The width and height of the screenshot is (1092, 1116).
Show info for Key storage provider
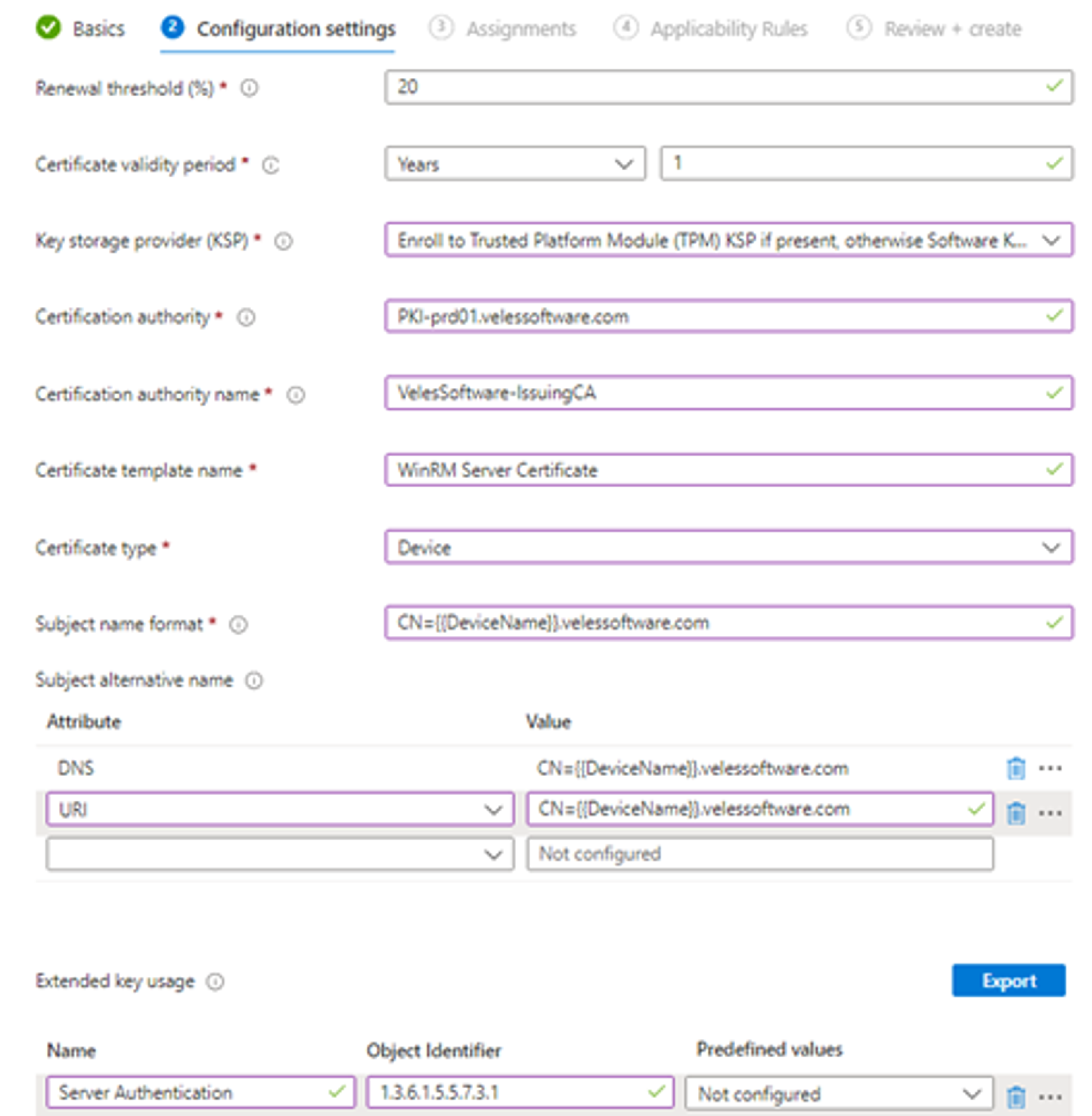click(x=283, y=241)
